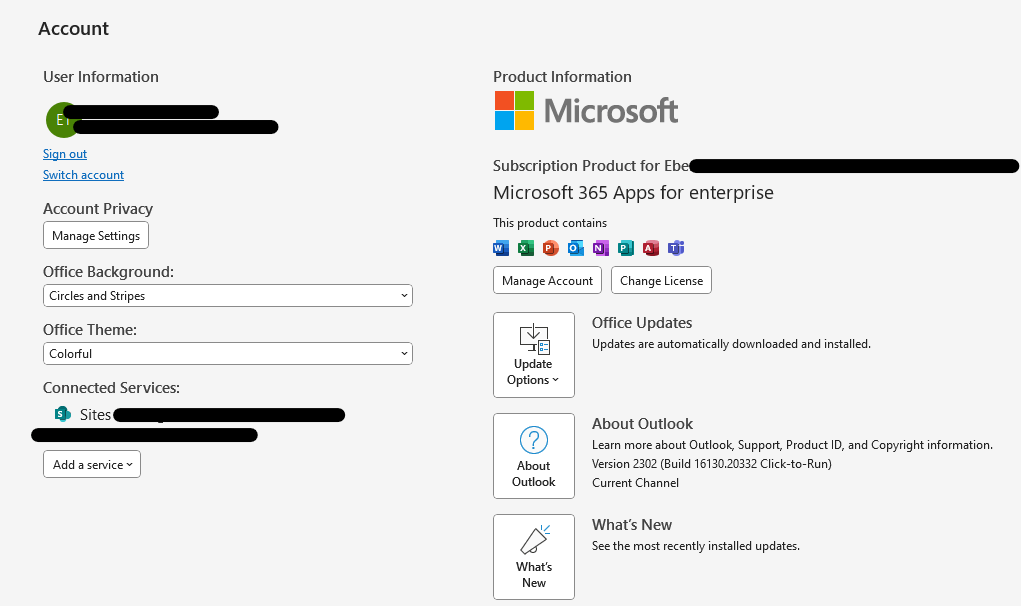Click Microsoft 365 Apps for enterprise text

tap(634, 193)
